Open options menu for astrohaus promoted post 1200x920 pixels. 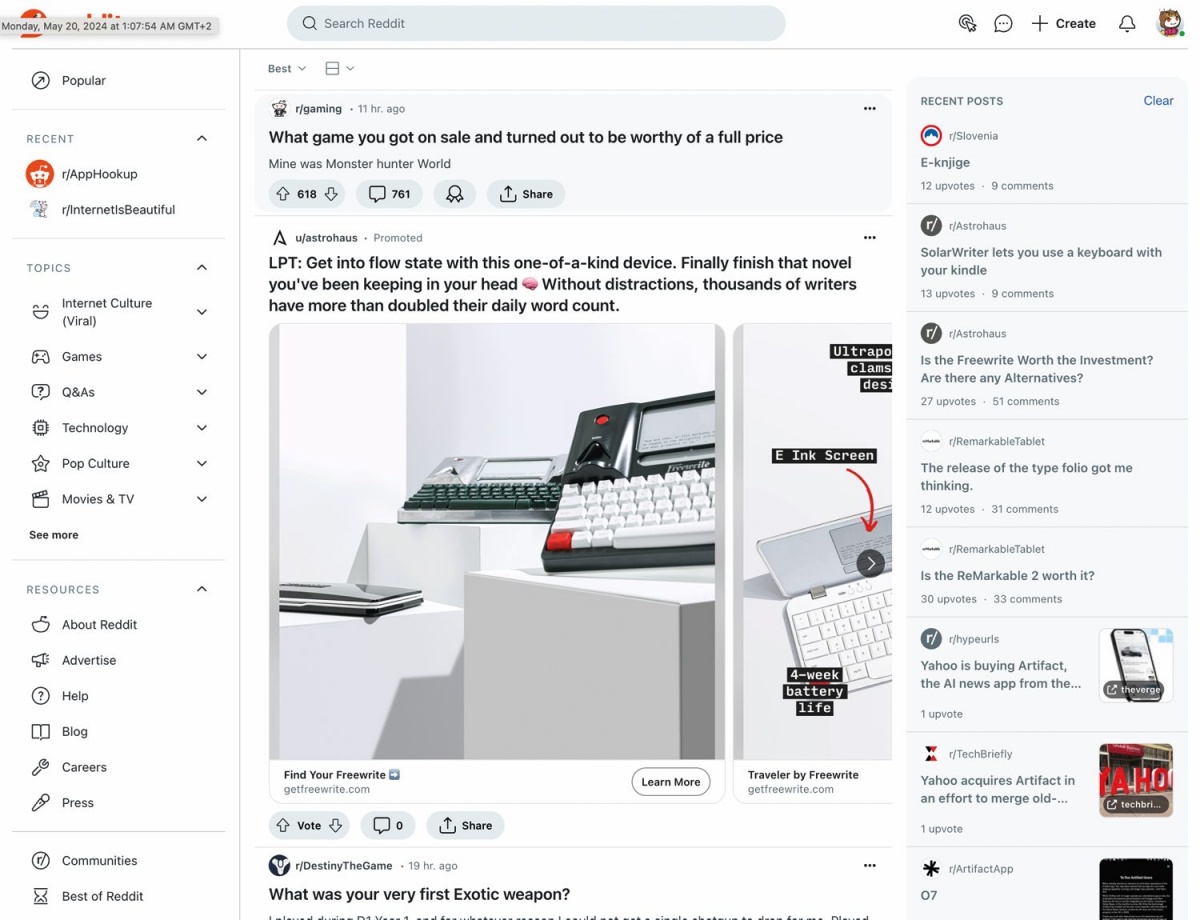870,238
